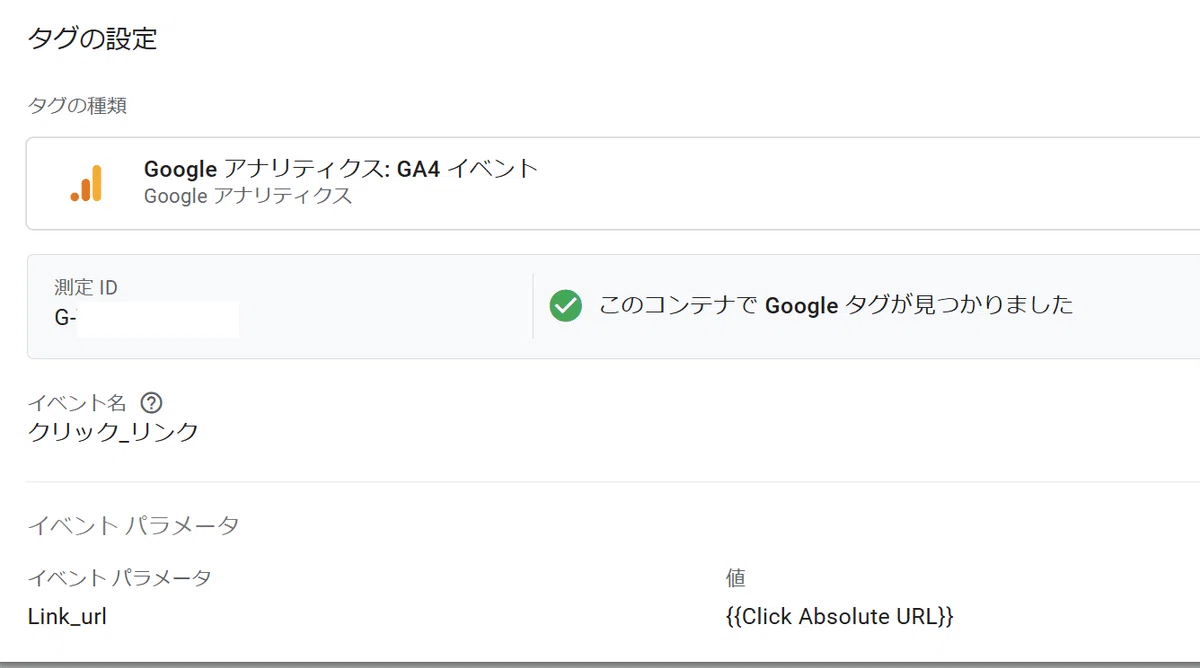
Task: Select the Link_url parameter name
Action: coord(67,617)
